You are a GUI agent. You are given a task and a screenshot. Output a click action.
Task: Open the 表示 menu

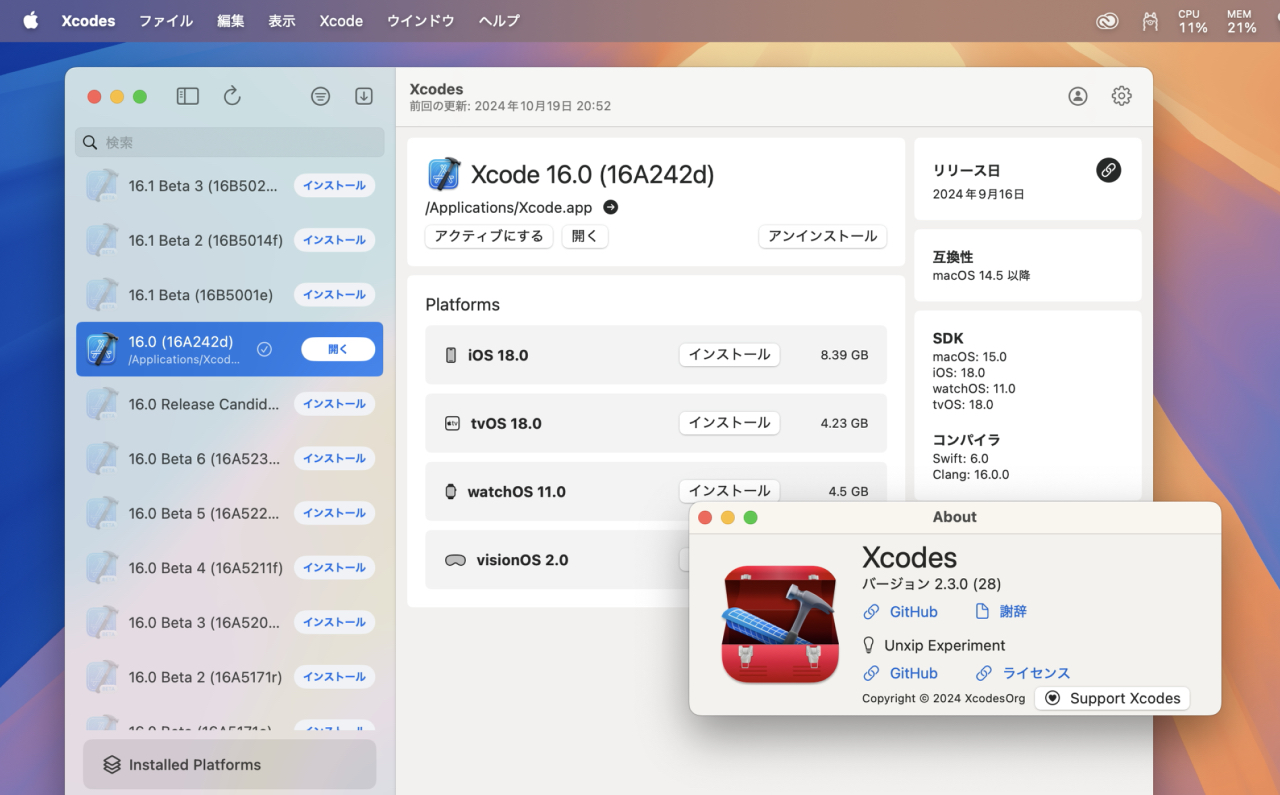click(x=282, y=20)
